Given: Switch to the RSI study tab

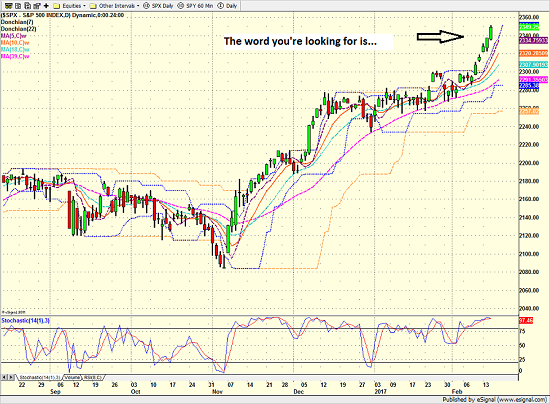Looking at the screenshot, I should (x=93, y=377).
